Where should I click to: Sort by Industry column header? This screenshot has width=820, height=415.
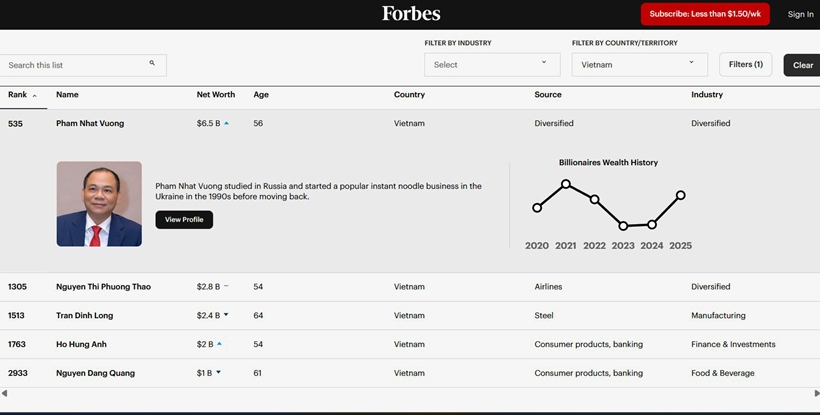pyautogui.click(x=707, y=95)
